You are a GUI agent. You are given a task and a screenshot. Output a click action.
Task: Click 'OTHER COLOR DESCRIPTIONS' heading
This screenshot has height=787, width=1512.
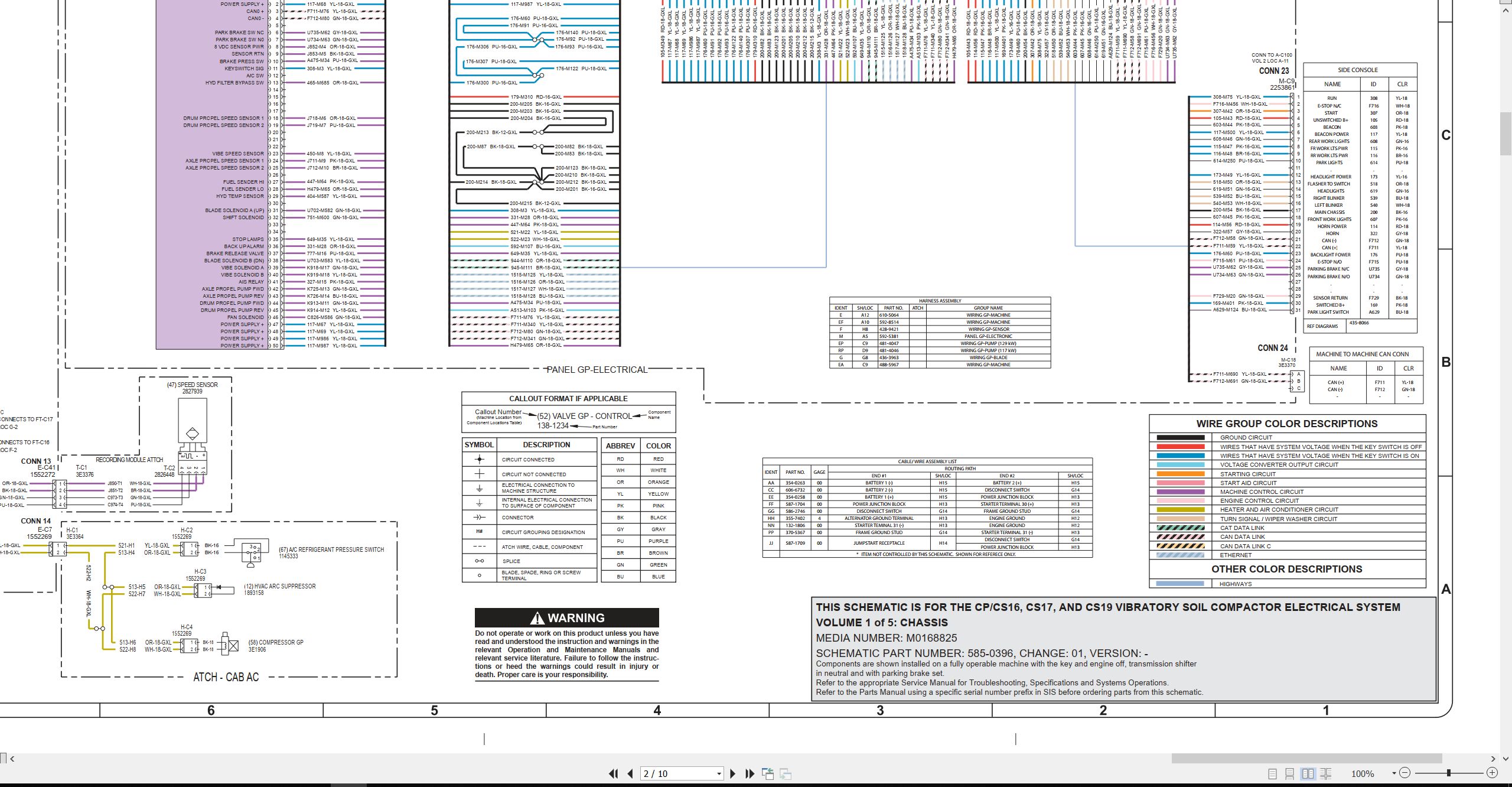(x=1287, y=569)
